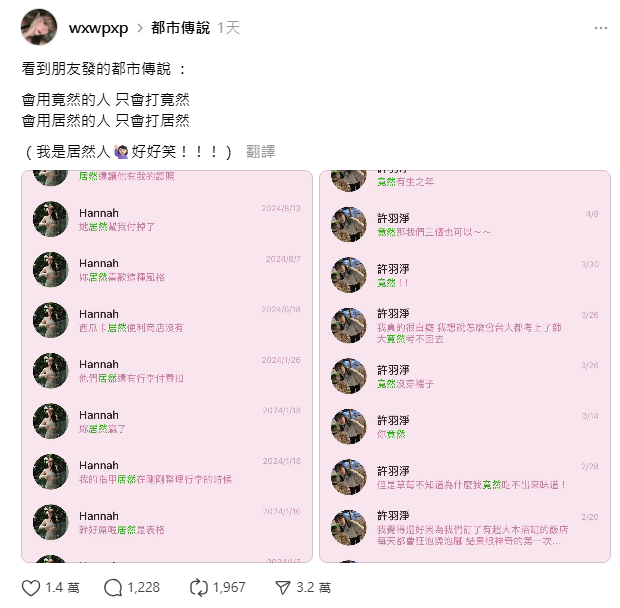
Task: Click the 1,967 reposts count
Action: click(x=229, y=588)
